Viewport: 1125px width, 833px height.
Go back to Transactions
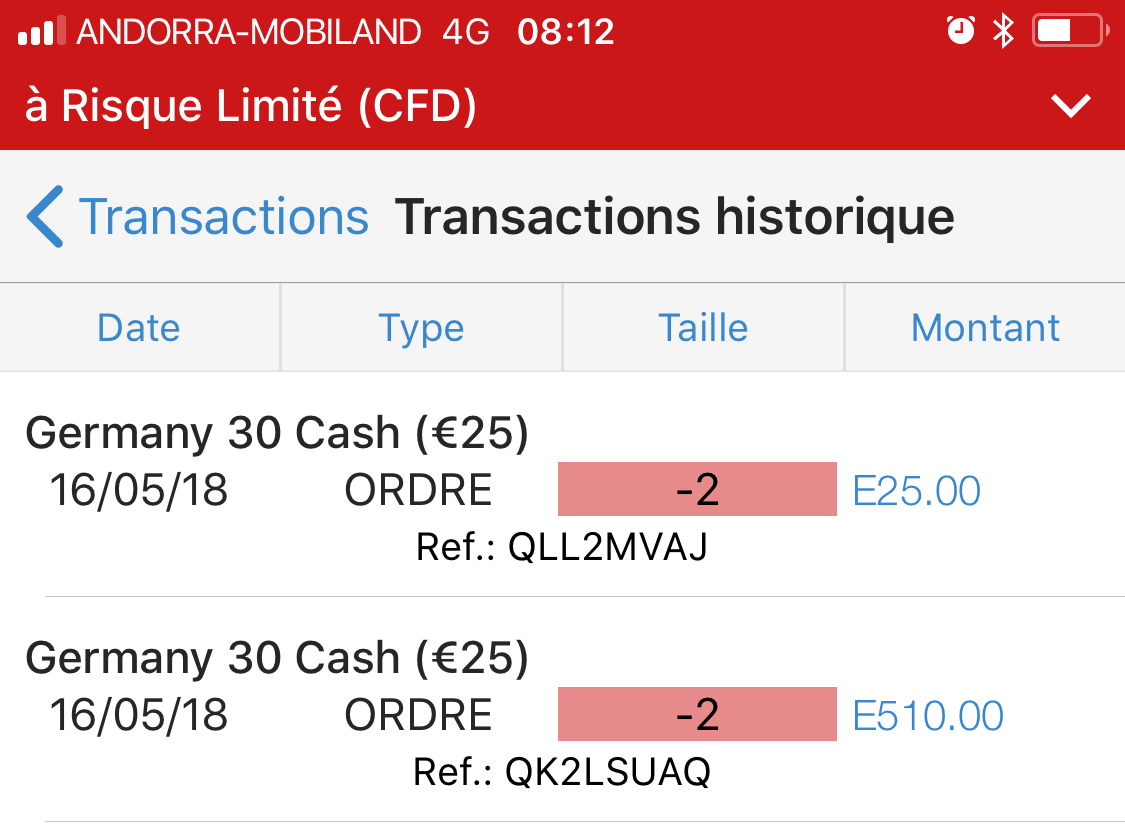point(223,217)
